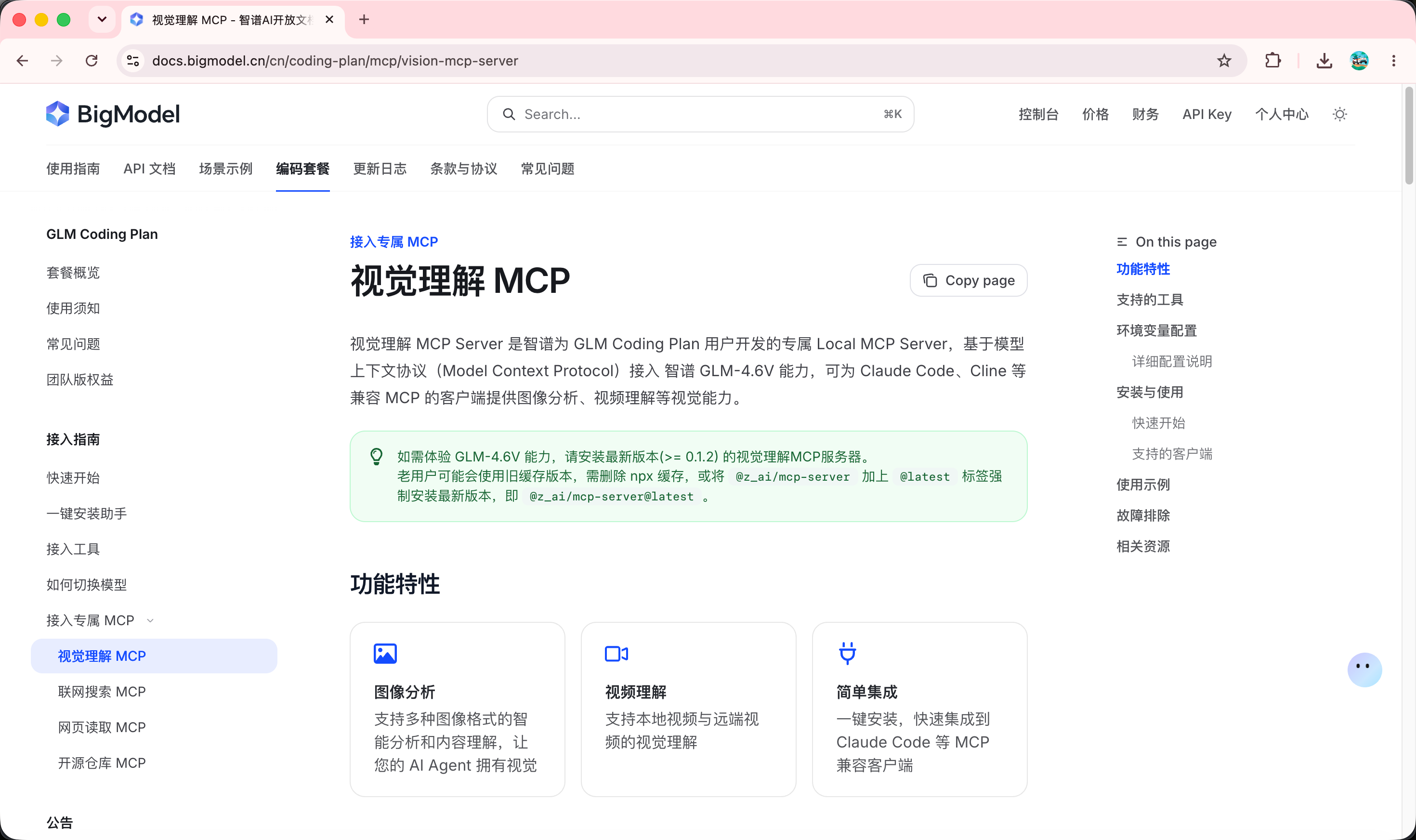Open 控制台 in the header

(x=1038, y=114)
